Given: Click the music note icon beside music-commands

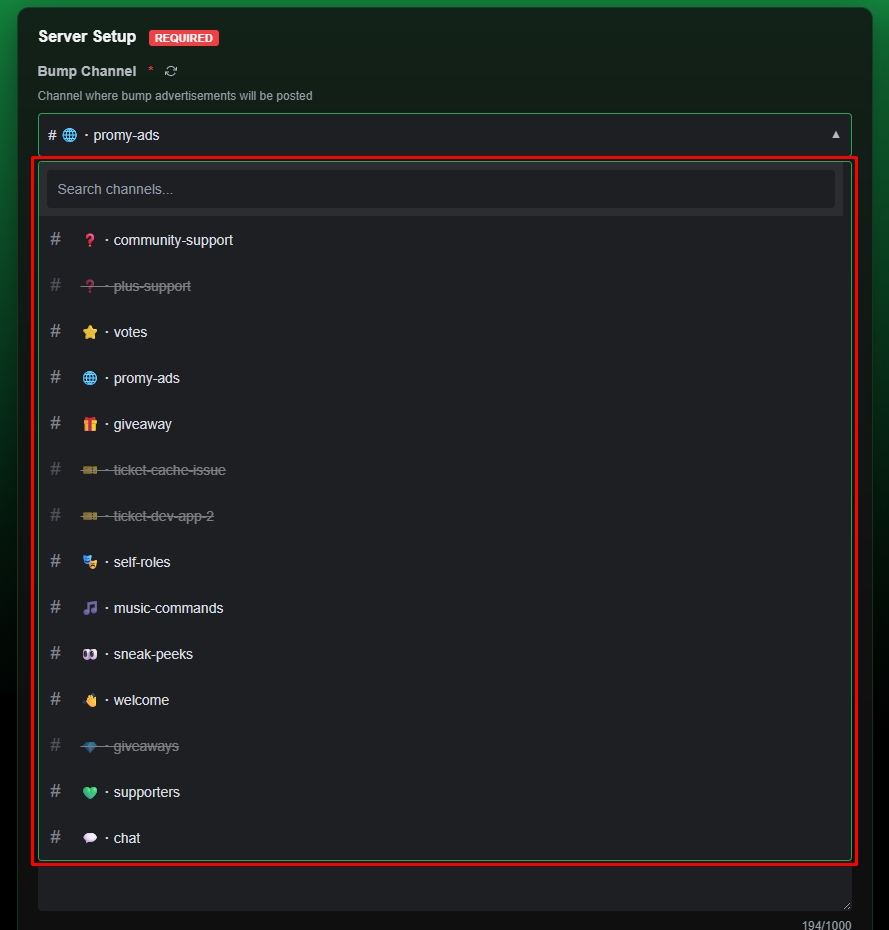Looking at the screenshot, I should 89,608.
